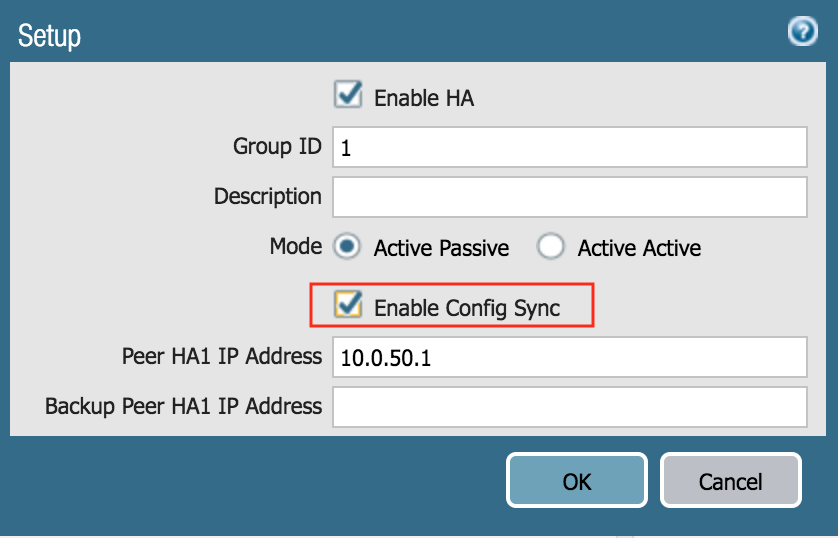
Task: Click the "Active Active" label text
Action: pos(639,248)
